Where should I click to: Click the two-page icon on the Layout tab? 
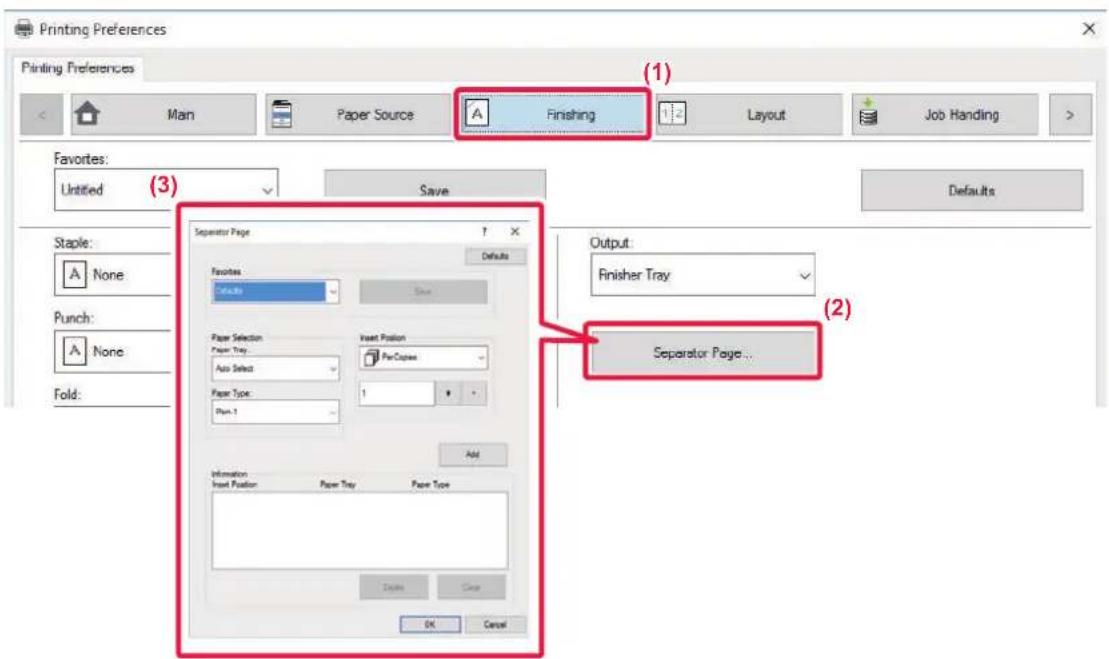pos(672,113)
